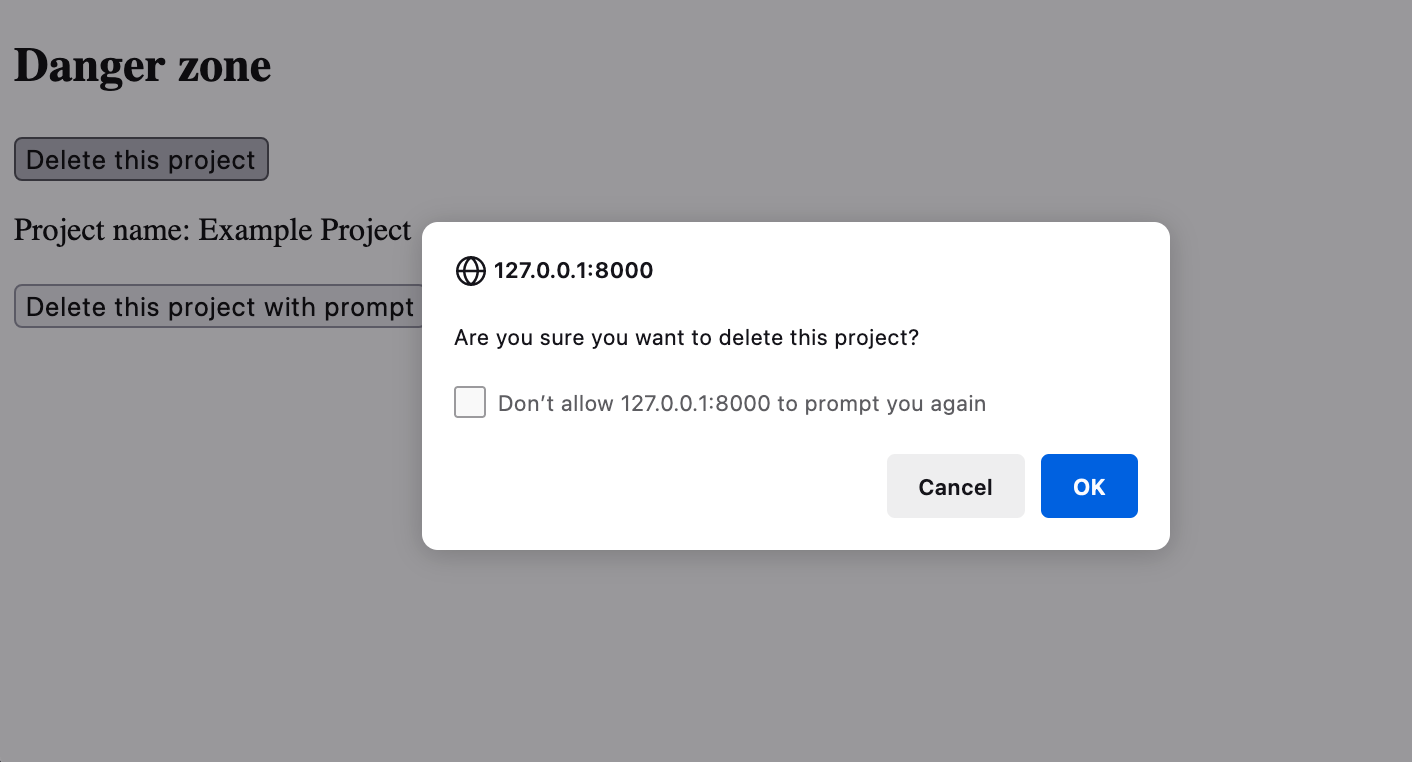
Task: Click 'prompt you again' in the checkbox label
Action: click(895, 404)
